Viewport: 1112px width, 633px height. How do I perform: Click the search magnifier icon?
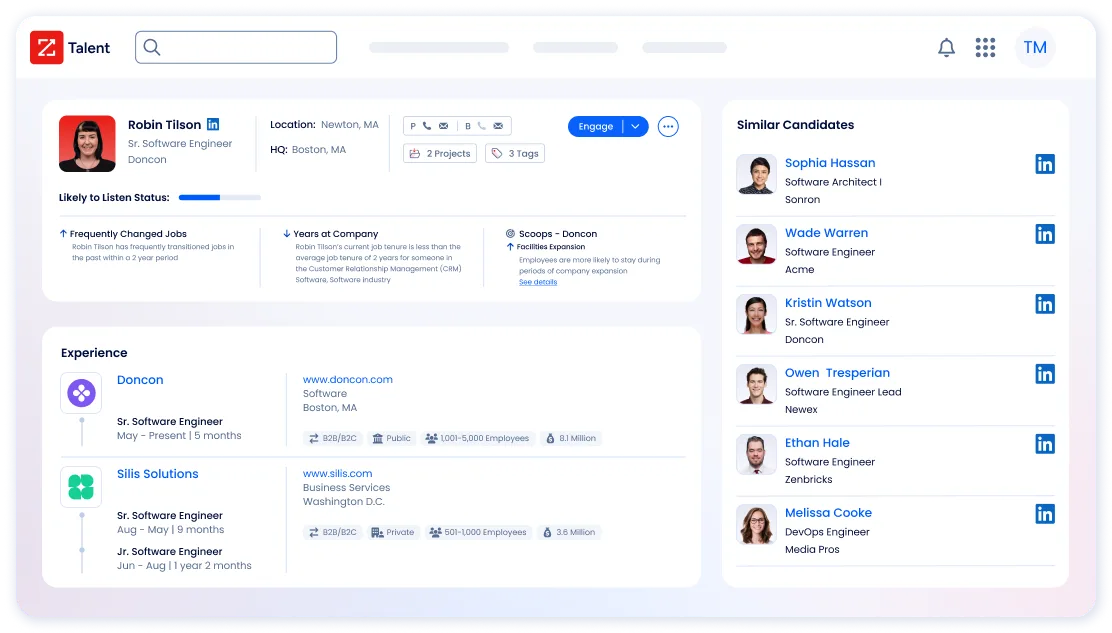(x=152, y=47)
